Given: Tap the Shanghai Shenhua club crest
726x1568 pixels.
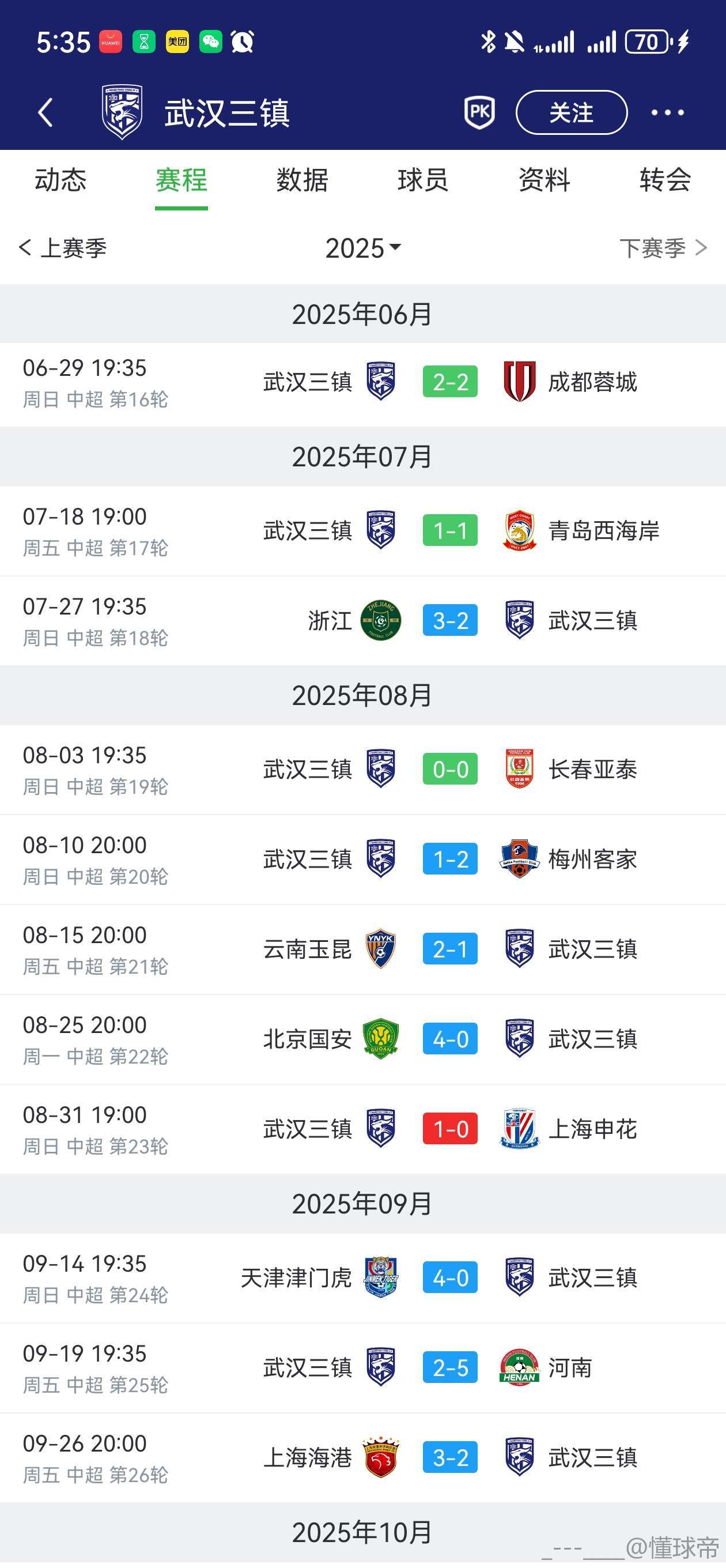Looking at the screenshot, I should tap(520, 1129).
